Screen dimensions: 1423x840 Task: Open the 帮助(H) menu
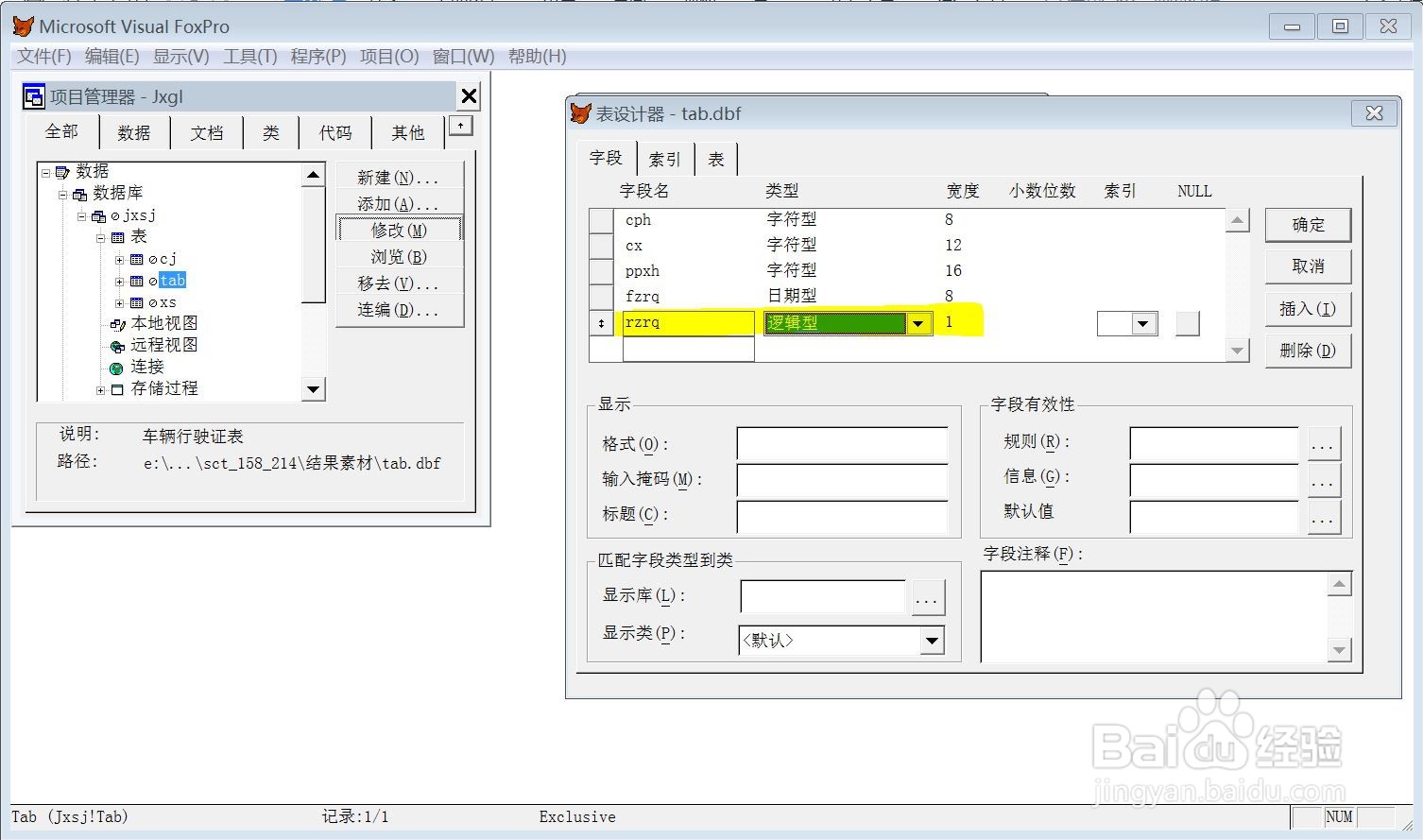[x=538, y=57]
